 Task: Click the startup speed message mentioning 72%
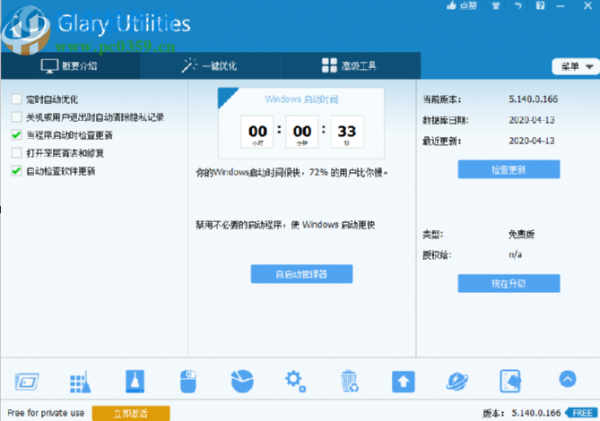tap(292, 173)
